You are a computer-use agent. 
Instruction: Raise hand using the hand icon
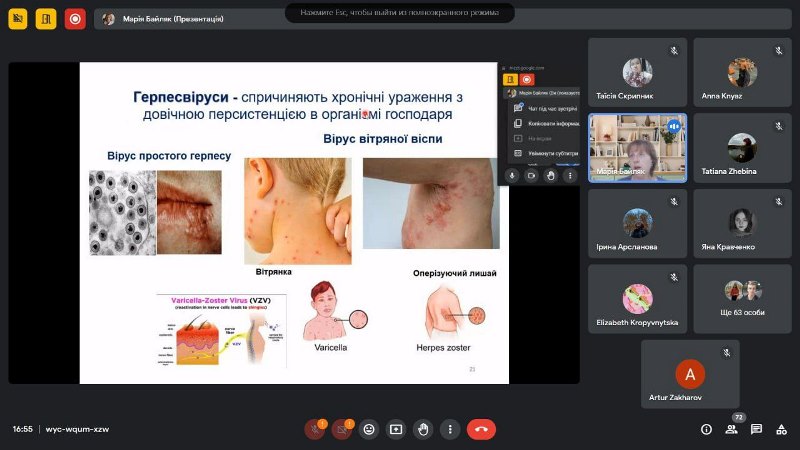click(423, 429)
